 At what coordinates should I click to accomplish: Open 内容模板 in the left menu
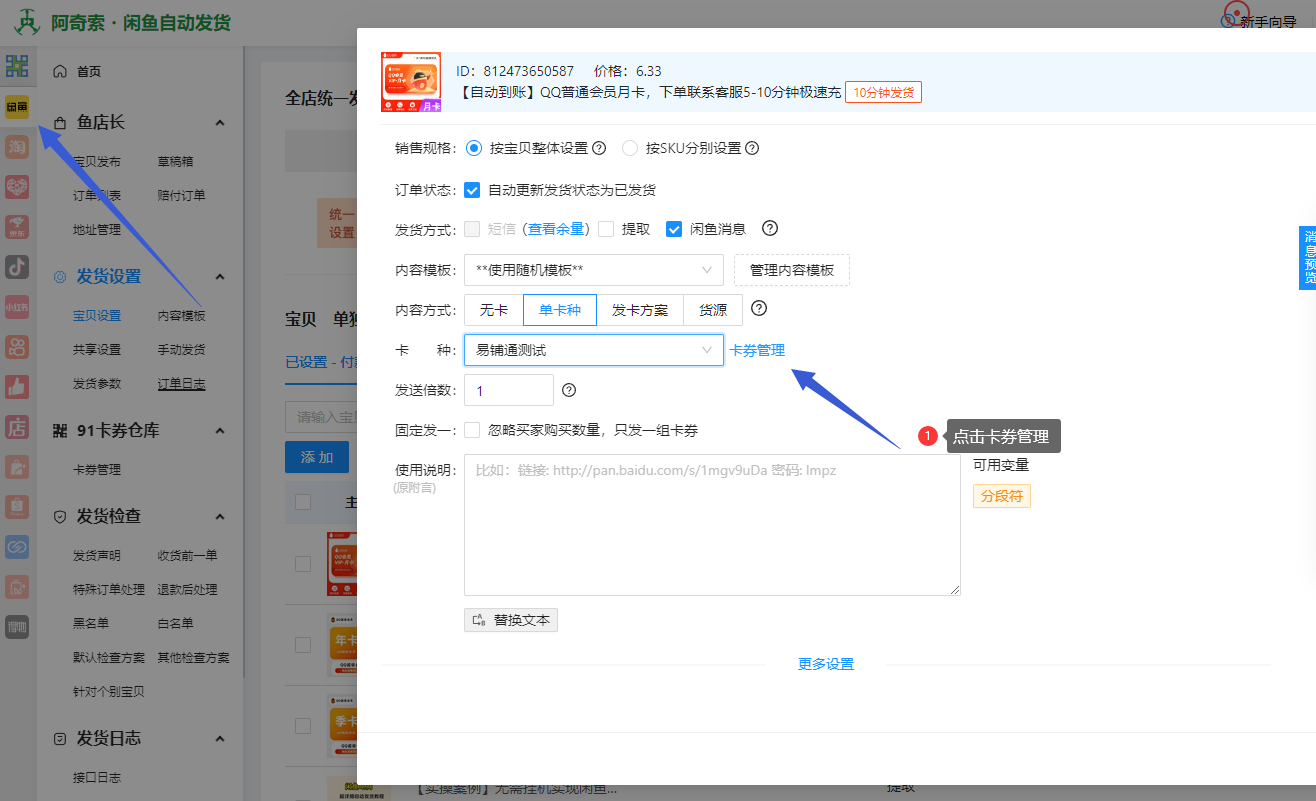[x=181, y=315]
